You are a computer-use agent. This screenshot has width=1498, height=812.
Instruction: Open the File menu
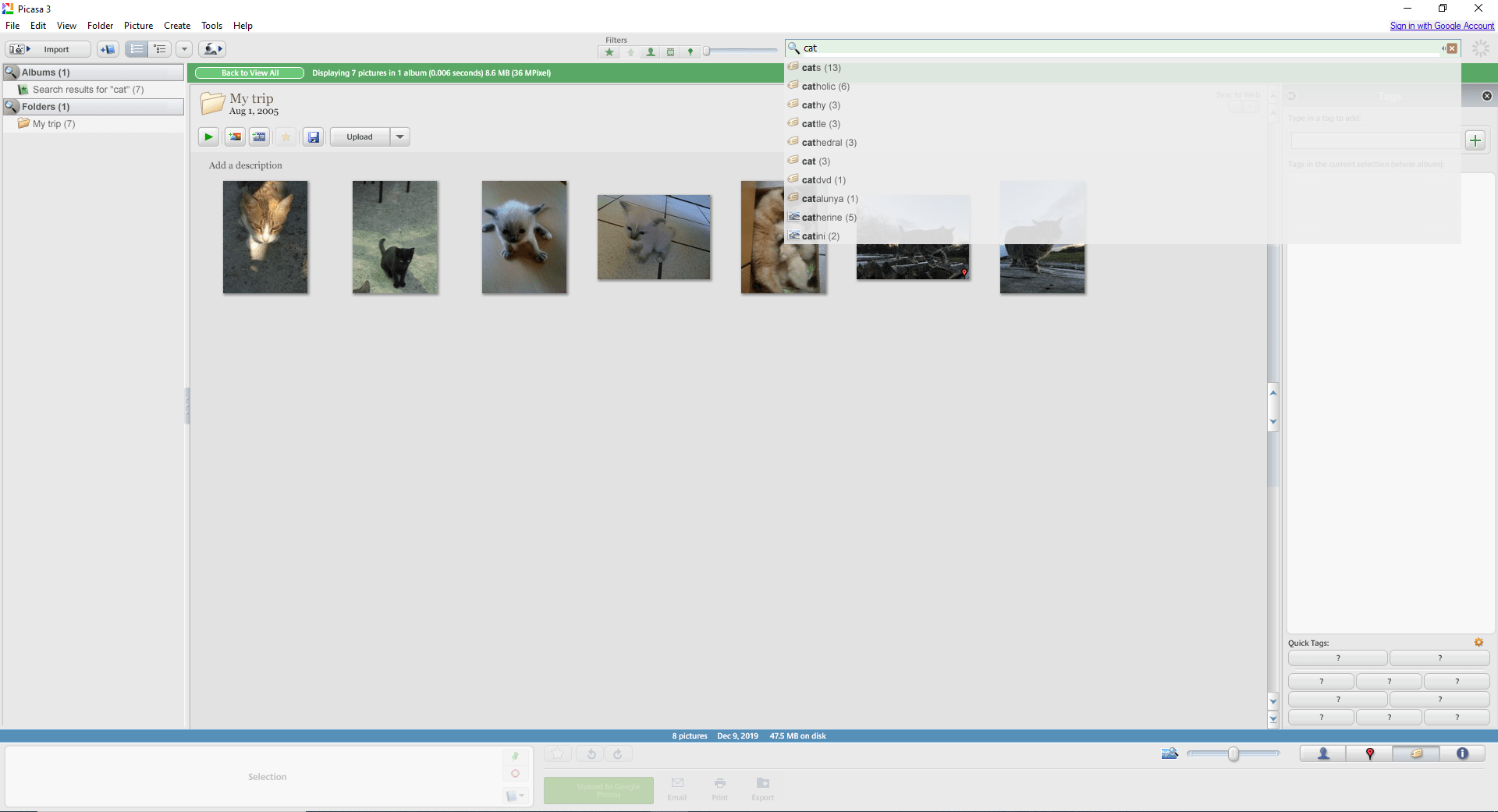[12, 26]
